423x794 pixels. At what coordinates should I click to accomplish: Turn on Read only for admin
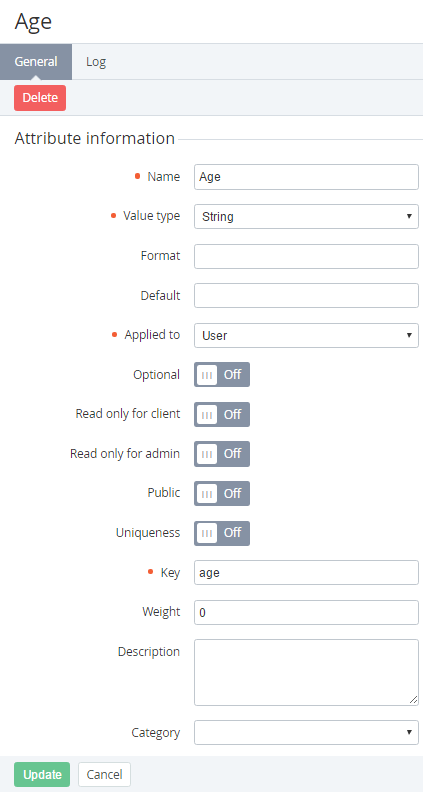point(222,454)
